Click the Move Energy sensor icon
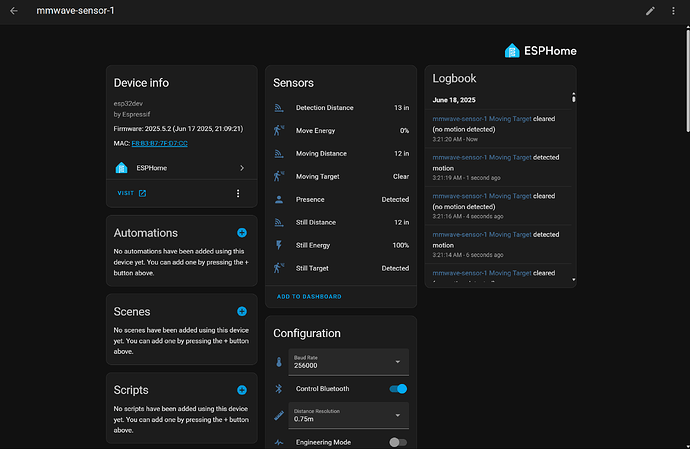Screen dimensions: 690x449 (279, 131)
